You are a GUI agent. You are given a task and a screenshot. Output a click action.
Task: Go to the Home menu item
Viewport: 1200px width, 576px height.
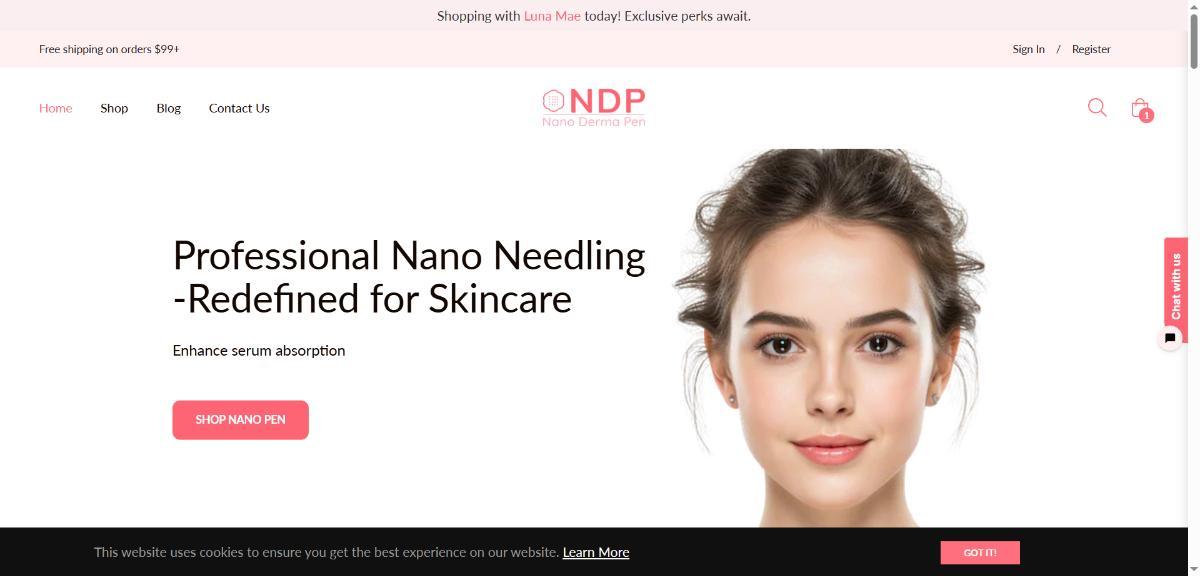pos(56,108)
